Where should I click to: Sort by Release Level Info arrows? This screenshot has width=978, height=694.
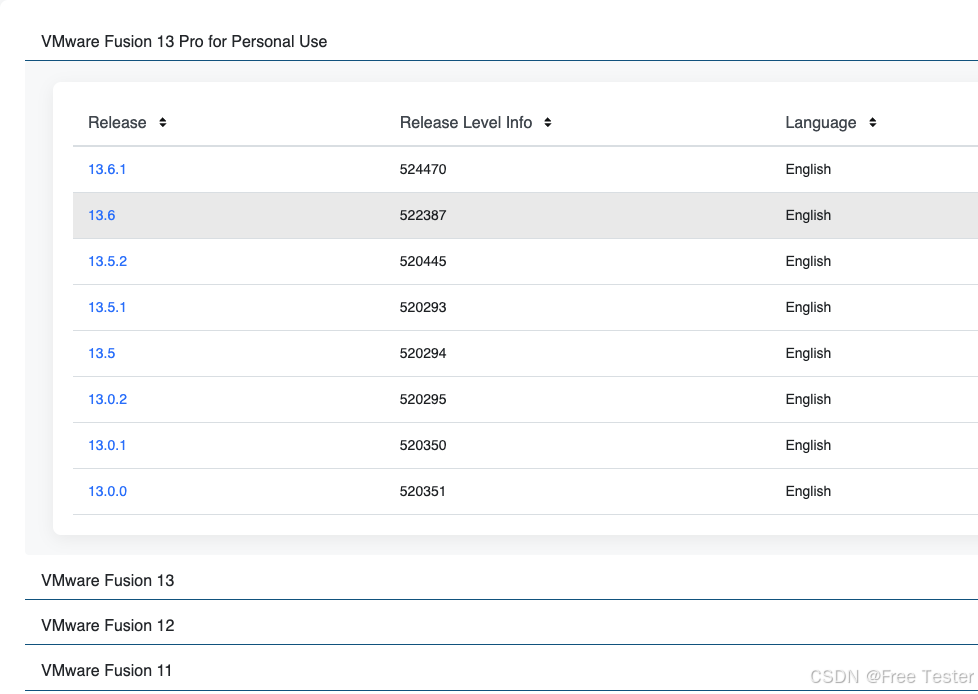[x=548, y=122]
